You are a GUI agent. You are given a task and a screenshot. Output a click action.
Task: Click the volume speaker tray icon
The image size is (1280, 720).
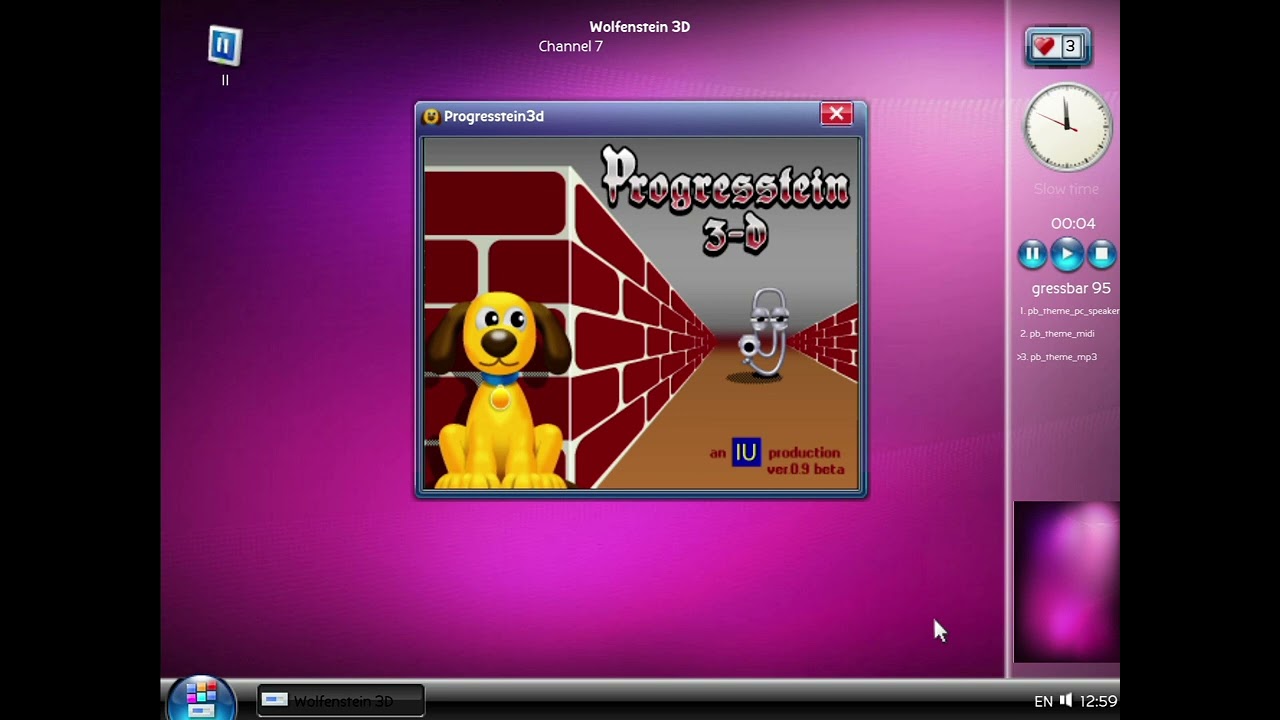tap(1066, 701)
